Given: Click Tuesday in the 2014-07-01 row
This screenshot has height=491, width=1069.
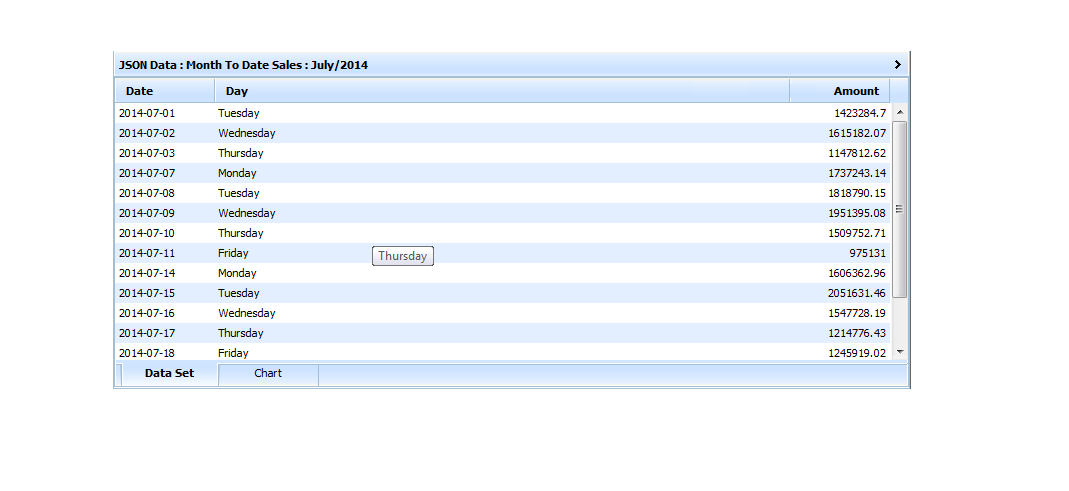Looking at the screenshot, I should coord(239,113).
